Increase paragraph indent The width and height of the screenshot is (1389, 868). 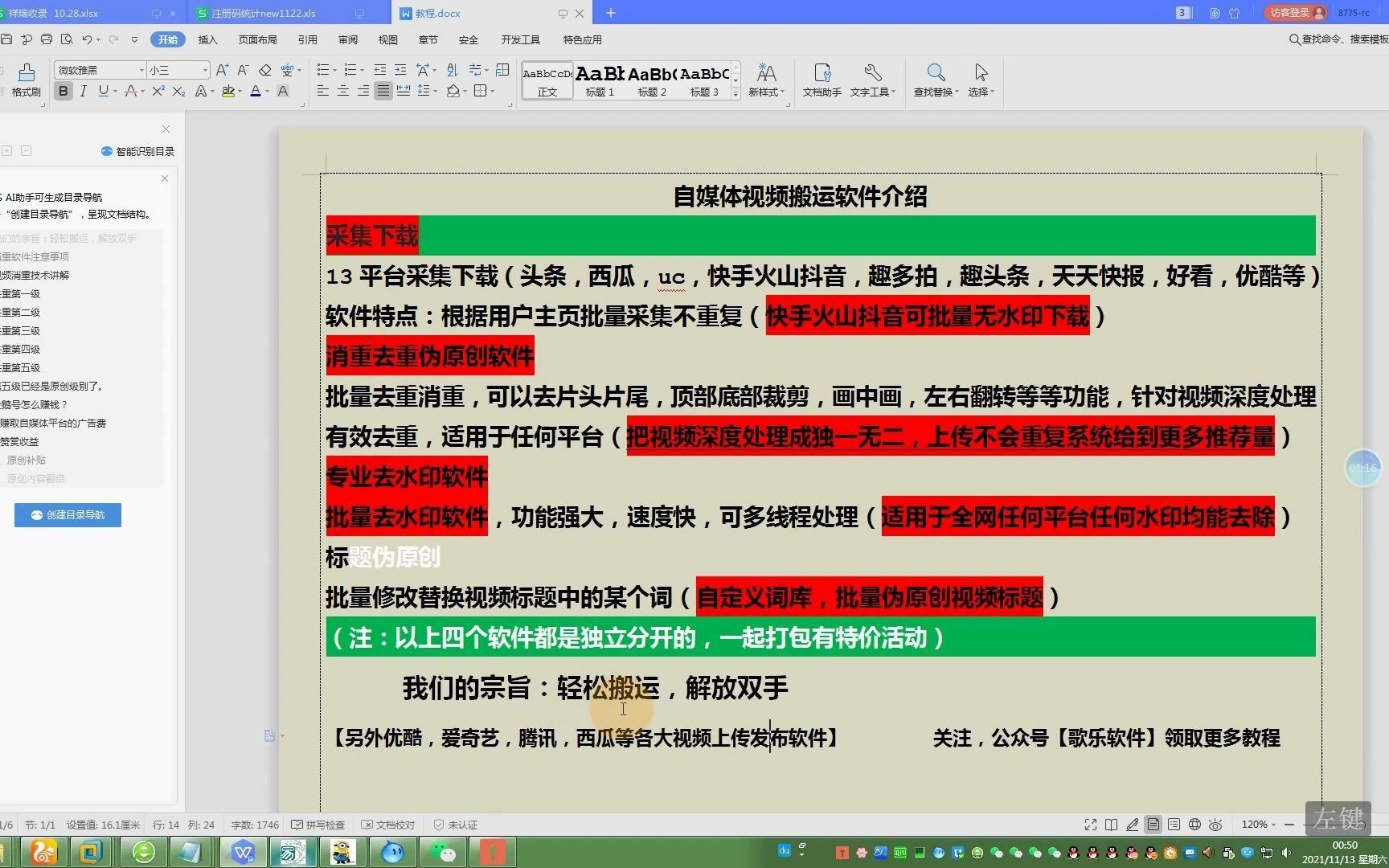click(400, 70)
